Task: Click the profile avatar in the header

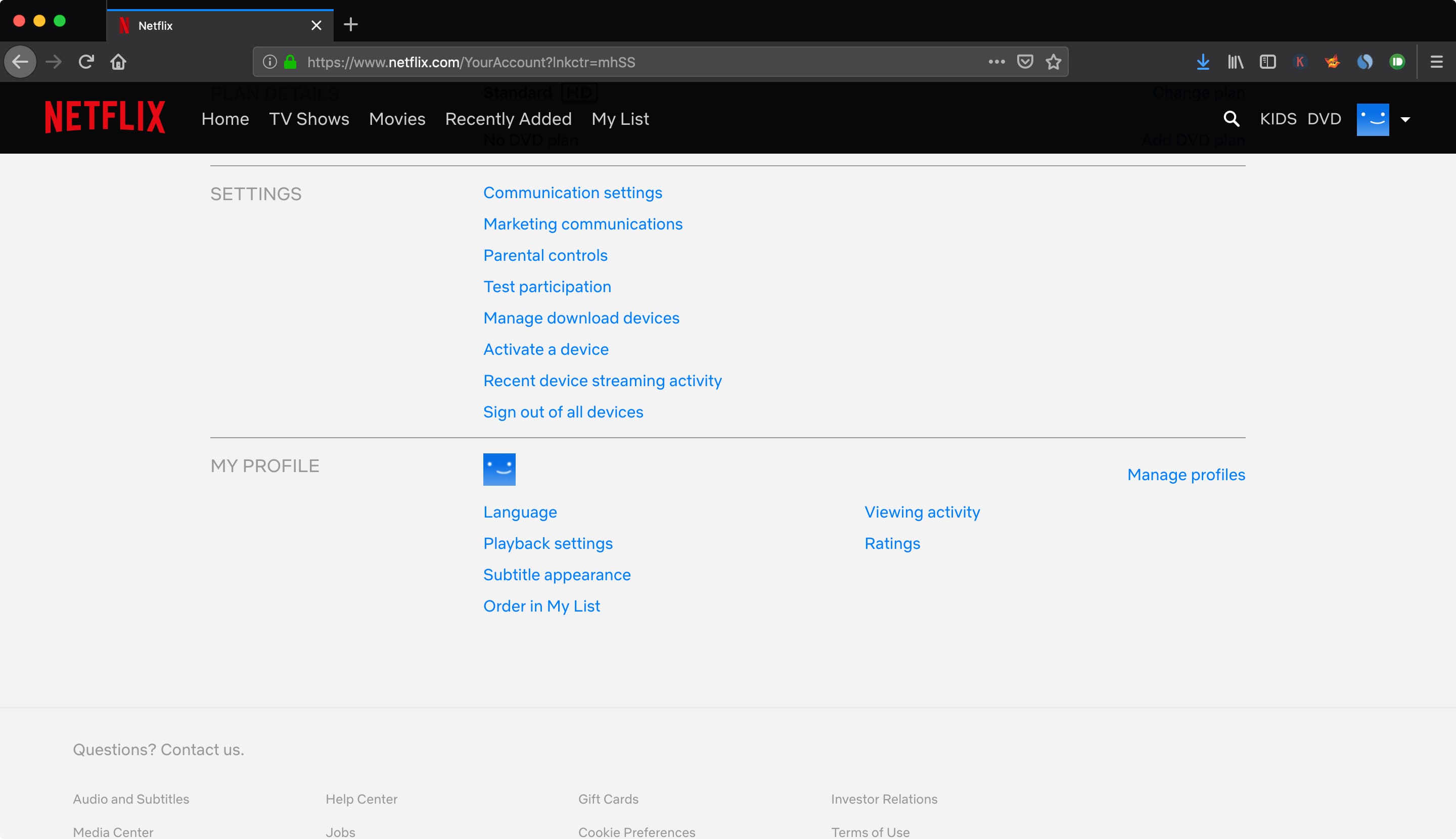Action: pyautogui.click(x=1373, y=120)
